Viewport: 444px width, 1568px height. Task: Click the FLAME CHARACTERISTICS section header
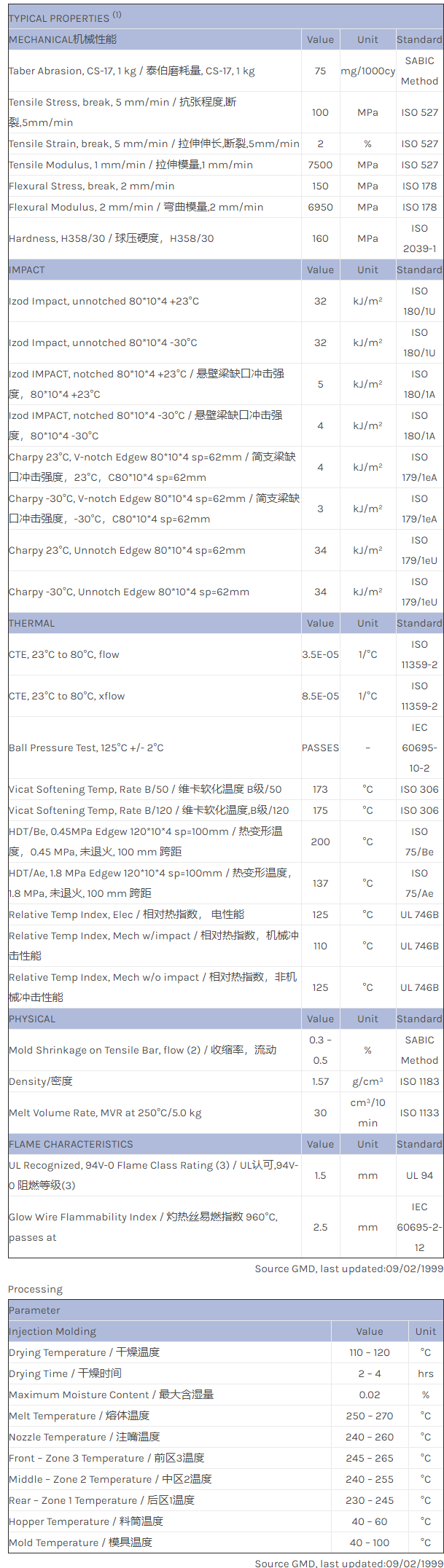point(71,1144)
